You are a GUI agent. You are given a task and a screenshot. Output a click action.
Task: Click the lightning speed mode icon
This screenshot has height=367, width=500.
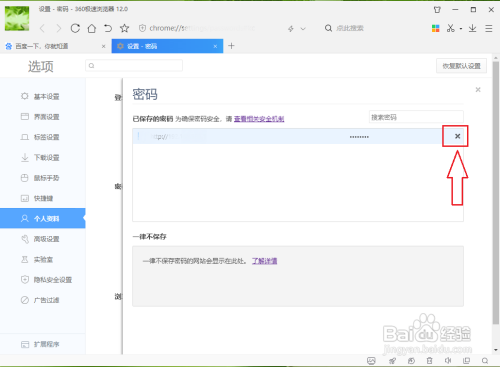pos(291,29)
